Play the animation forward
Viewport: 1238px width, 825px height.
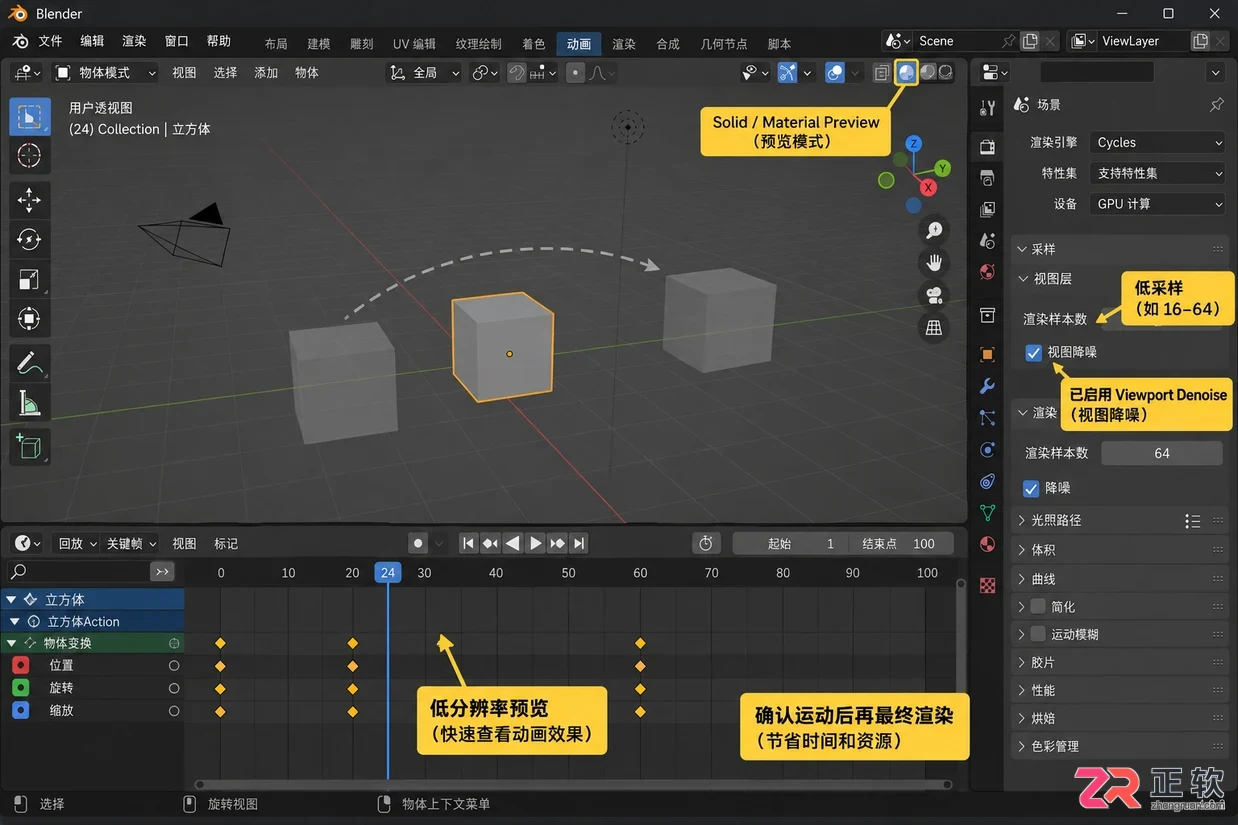click(x=535, y=543)
